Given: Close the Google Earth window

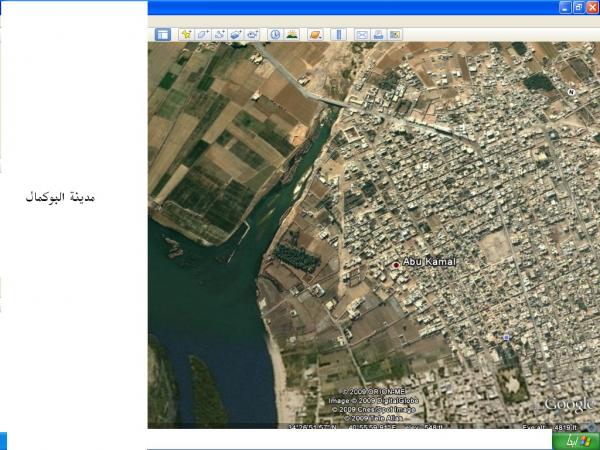Looking at the screenshot, I should [x=592, y=6].
